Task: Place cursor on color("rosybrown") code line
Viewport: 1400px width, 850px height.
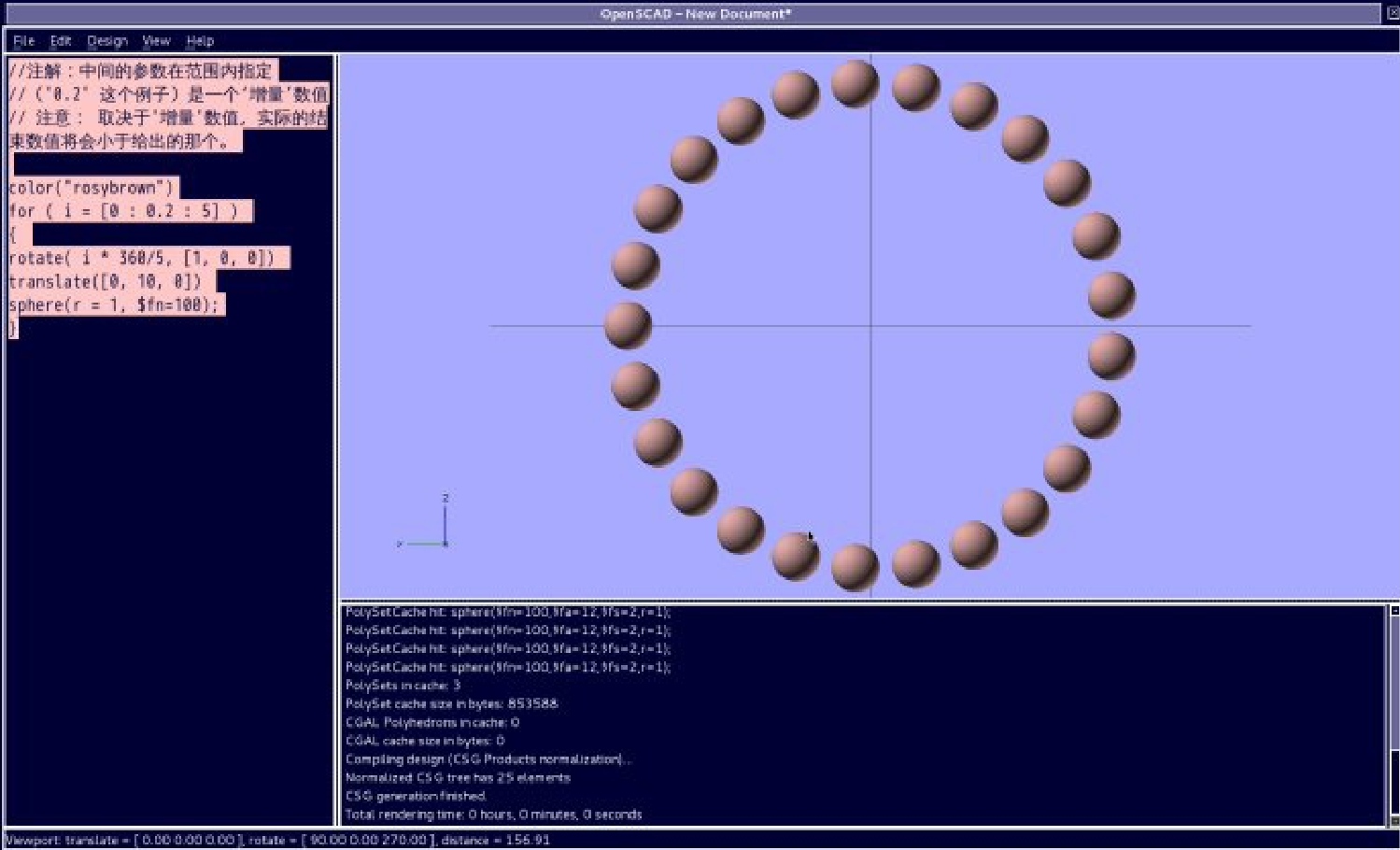Action: [x=92, y=188]
